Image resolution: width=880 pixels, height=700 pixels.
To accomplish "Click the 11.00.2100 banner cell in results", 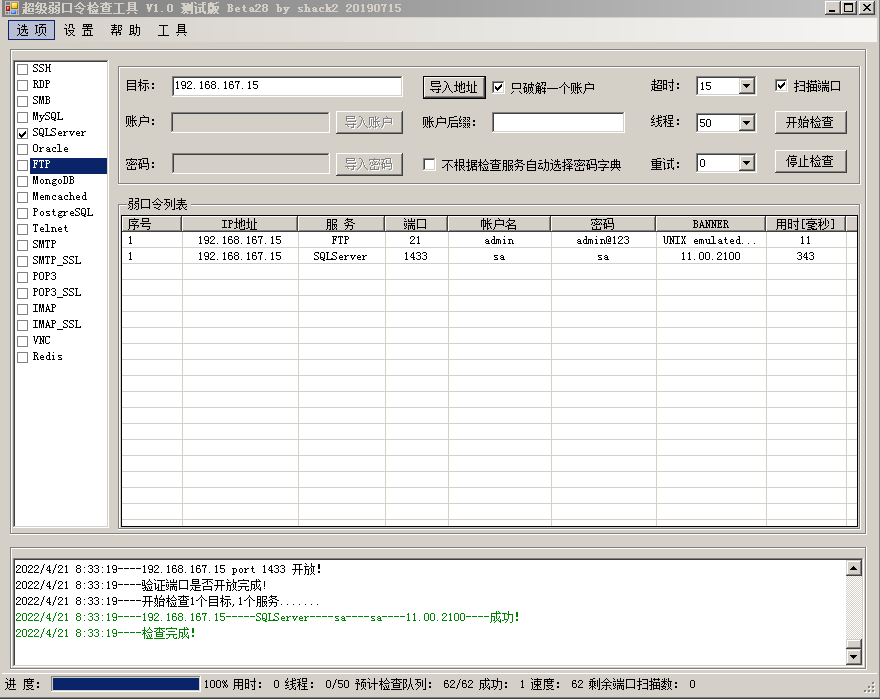I will point(711,257).
